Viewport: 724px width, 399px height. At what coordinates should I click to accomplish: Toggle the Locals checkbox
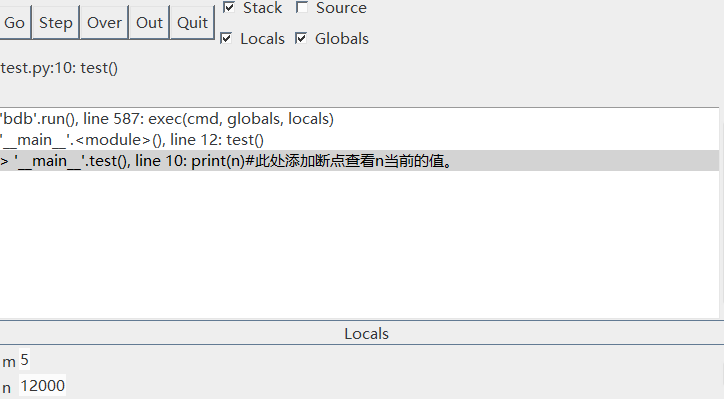point(226,38)
